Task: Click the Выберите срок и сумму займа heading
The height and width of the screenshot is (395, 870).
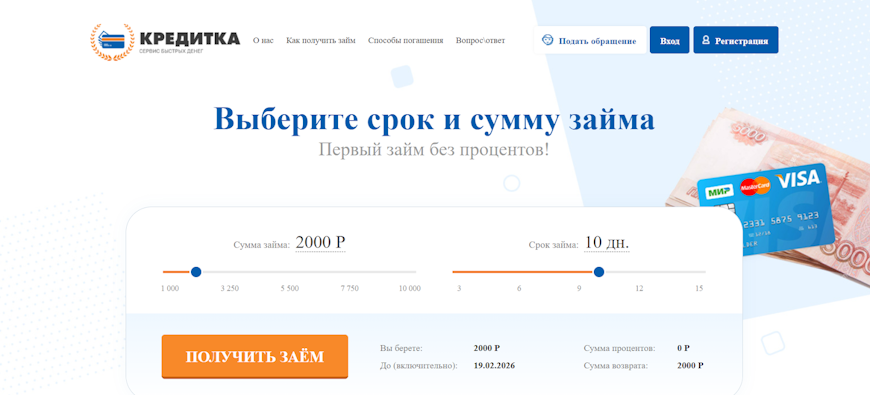Action: pyautogui.click(x=434, y=119)
